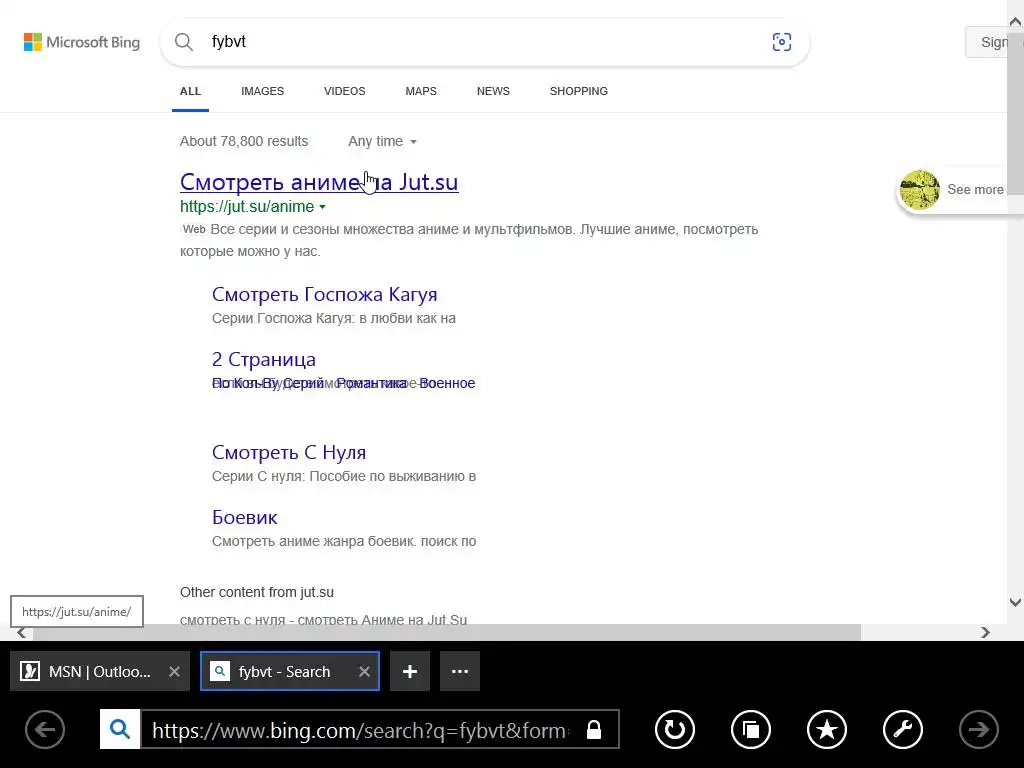The image size is (1024, 768).
Task: Switch to the NEWS tab
Action: pyautogui.click(x=493, y=91)
